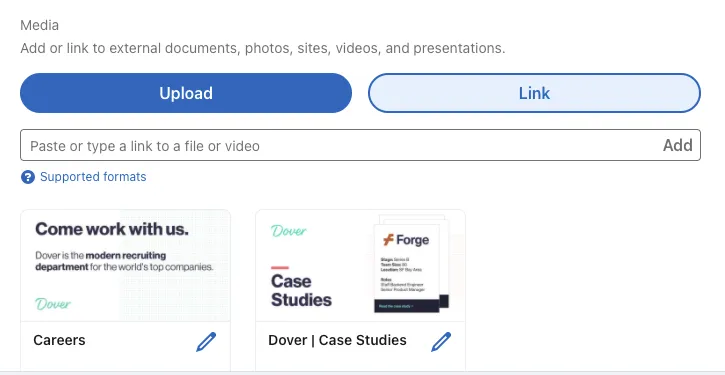The height and width of the screenshot is (375, 725).
Task: Edit the Careers media item
Action: coord(206,342)
